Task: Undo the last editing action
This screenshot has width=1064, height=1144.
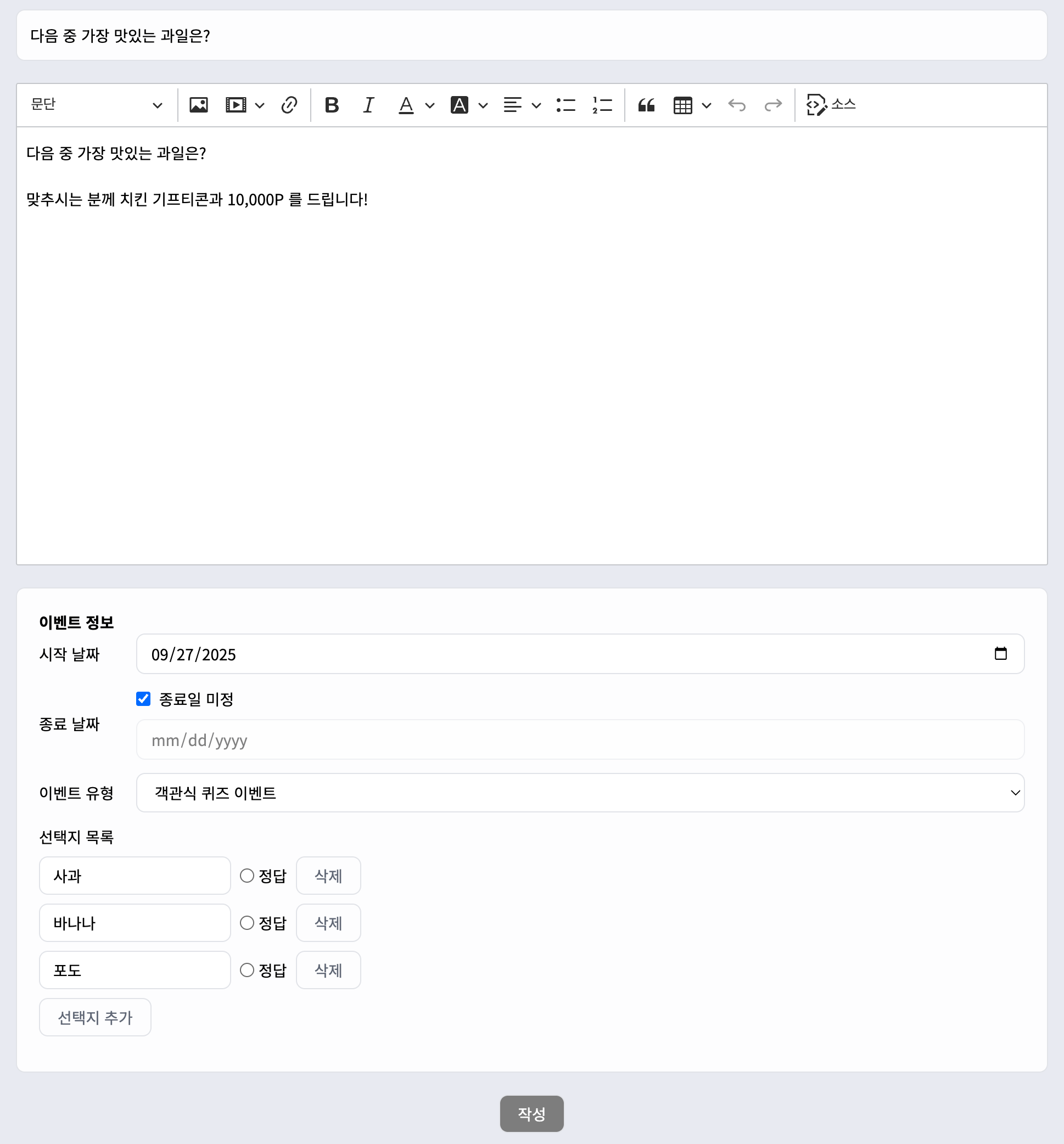Action: coord(737,105)
